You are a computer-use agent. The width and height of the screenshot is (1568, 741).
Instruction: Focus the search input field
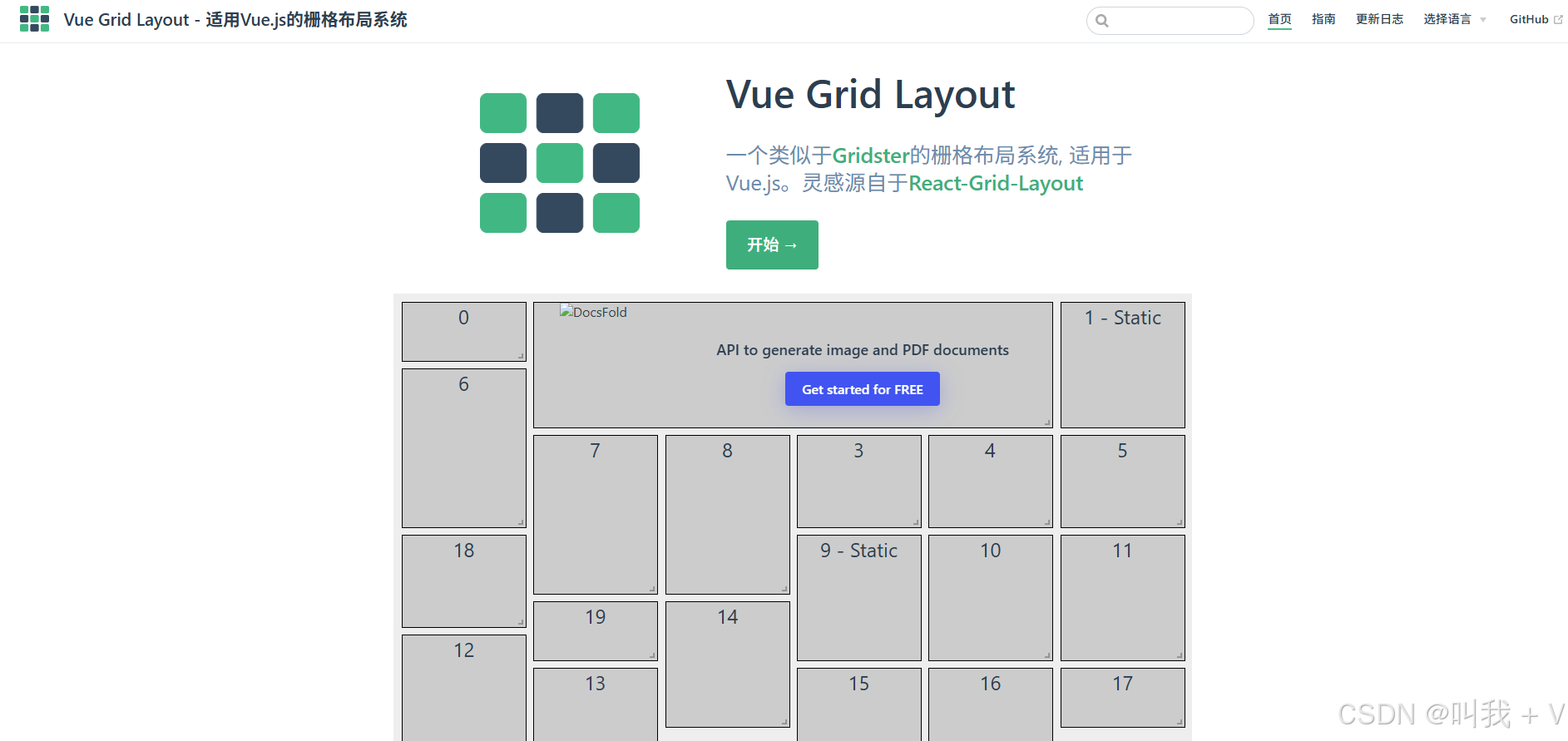coord(1170,21)
